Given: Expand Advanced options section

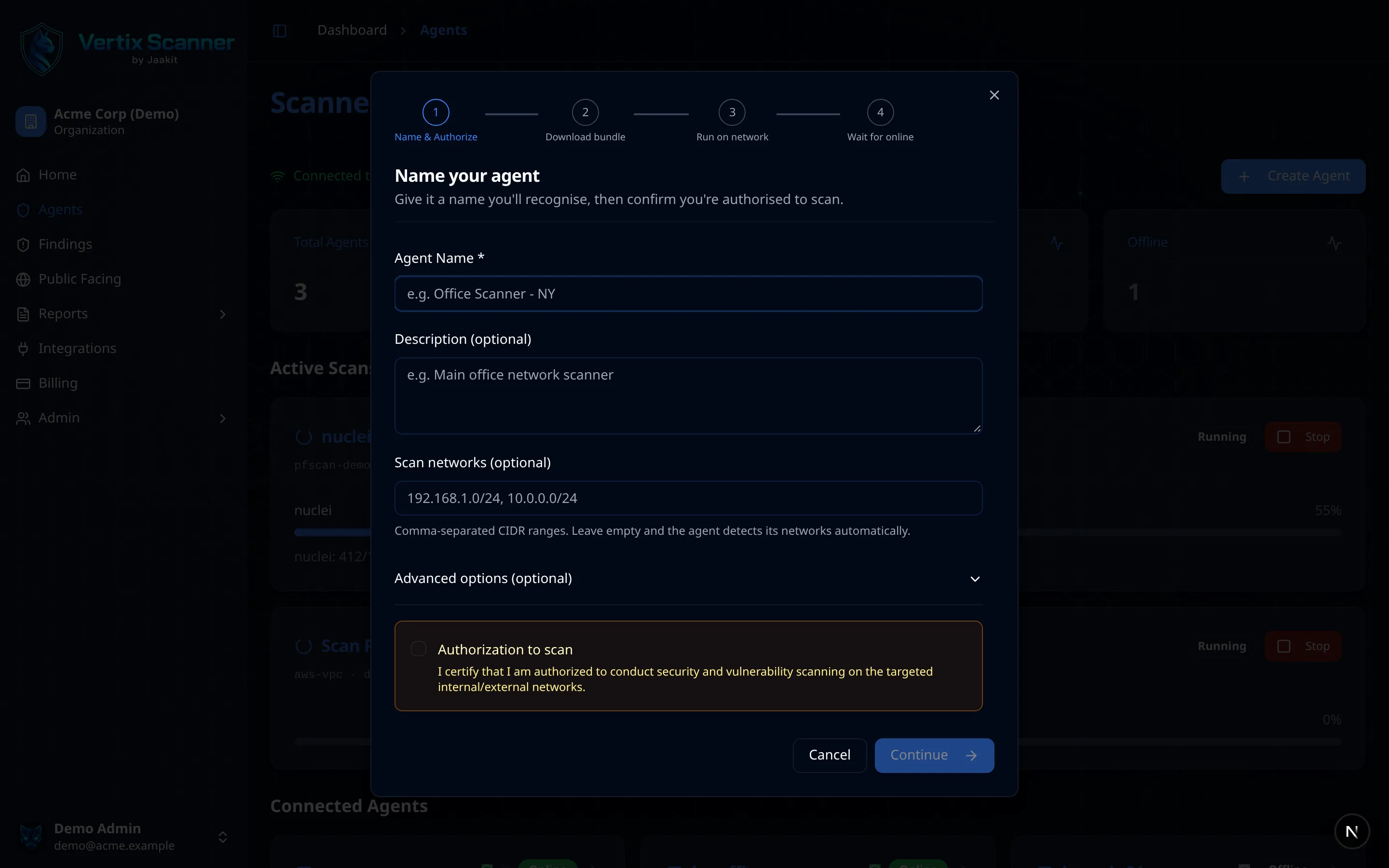Looking at the screenshot, I should (x=688, y=579).
